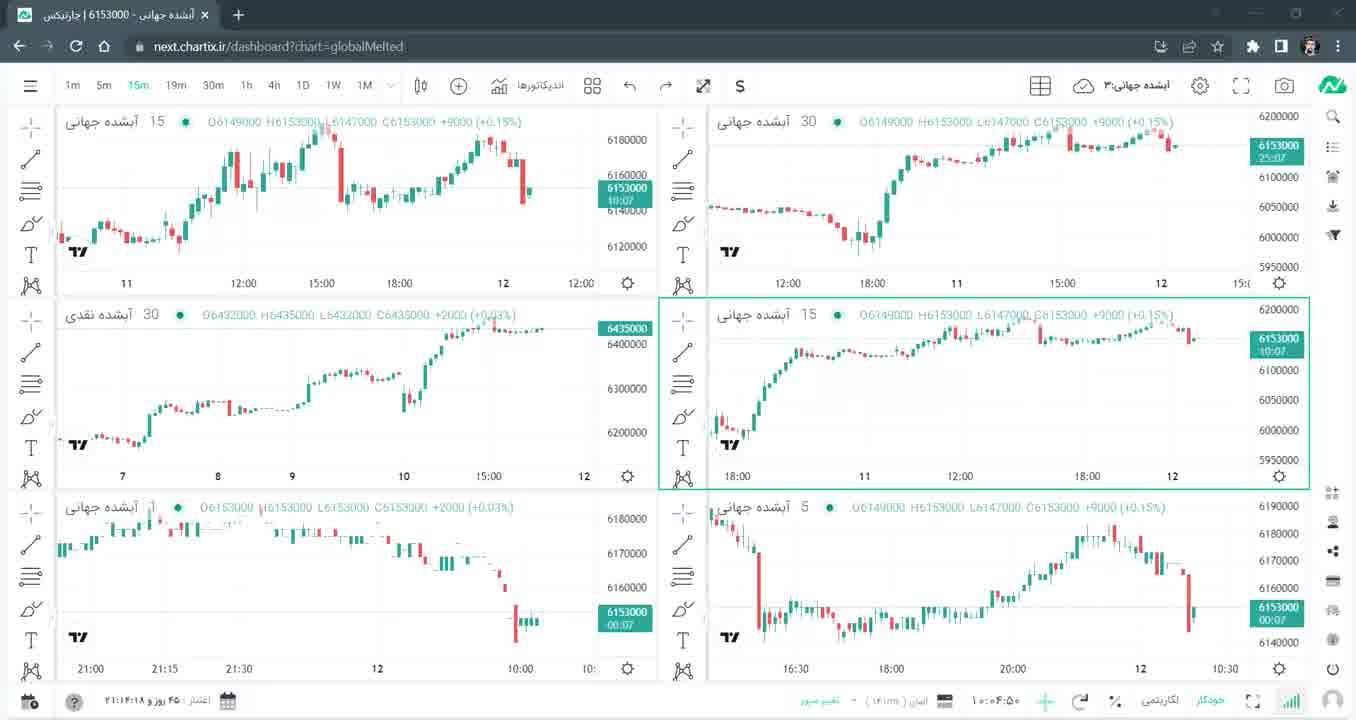Open chart settings gear in top toolbar
This screenshot has height=720, width=1356.
coord(1200,86)
